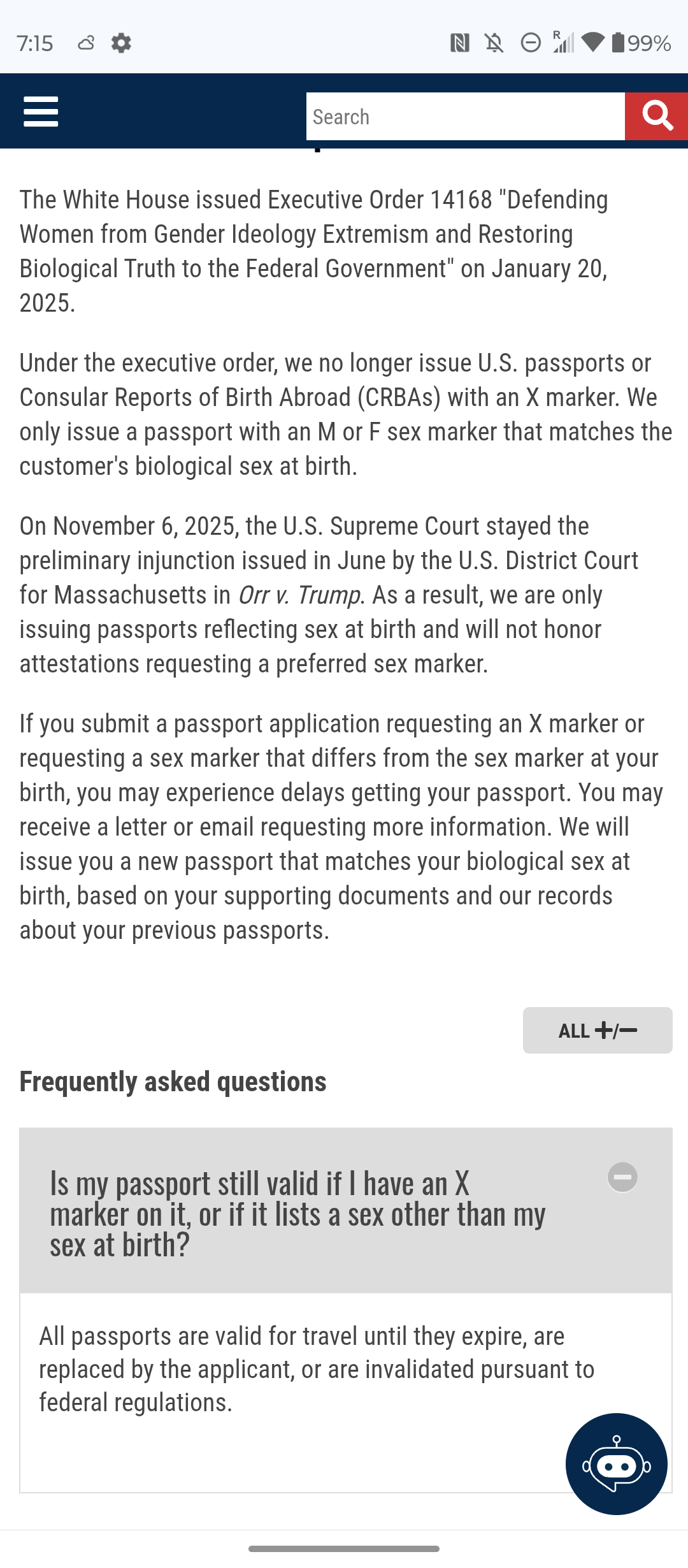Tap the Executive Order 14168 paragraph
This screenshot has width=688, height=1568.
[x=313, y=251]
